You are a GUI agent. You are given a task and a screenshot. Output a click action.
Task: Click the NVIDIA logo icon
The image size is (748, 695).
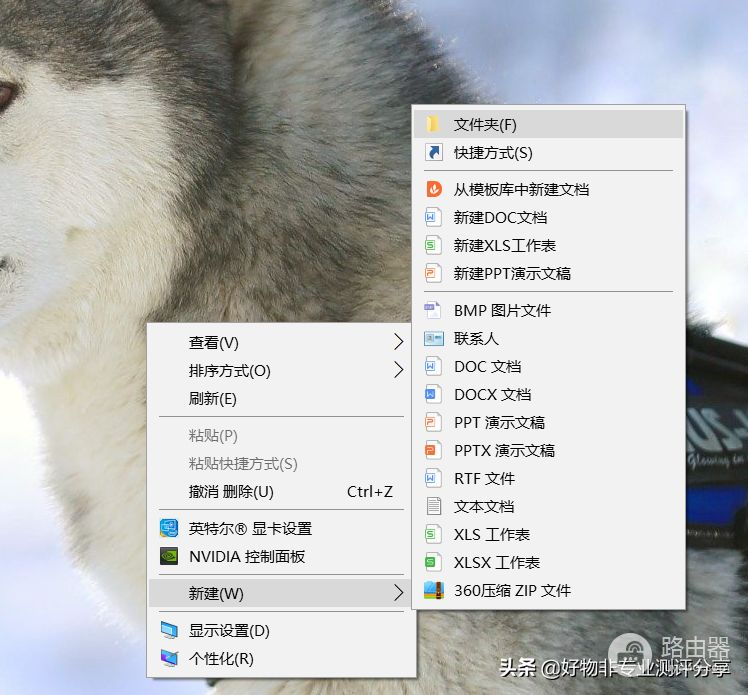pyautogui.click(x=168, y=557)
